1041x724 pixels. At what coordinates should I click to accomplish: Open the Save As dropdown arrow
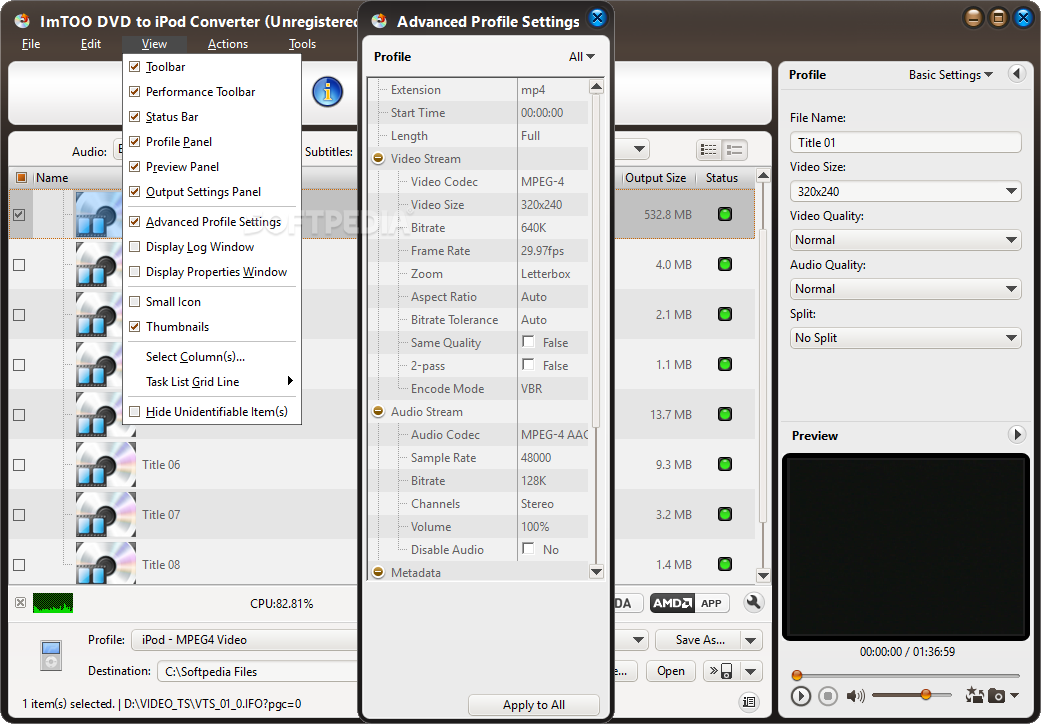751,640
